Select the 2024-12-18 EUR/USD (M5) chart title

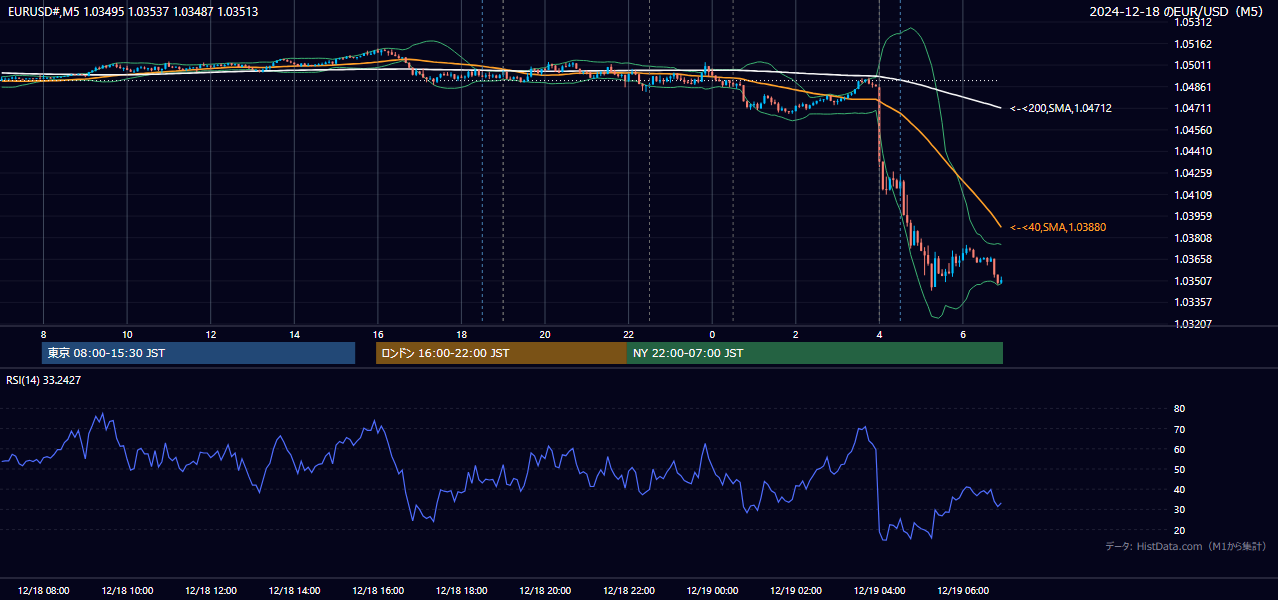(x=1178, y=11)
